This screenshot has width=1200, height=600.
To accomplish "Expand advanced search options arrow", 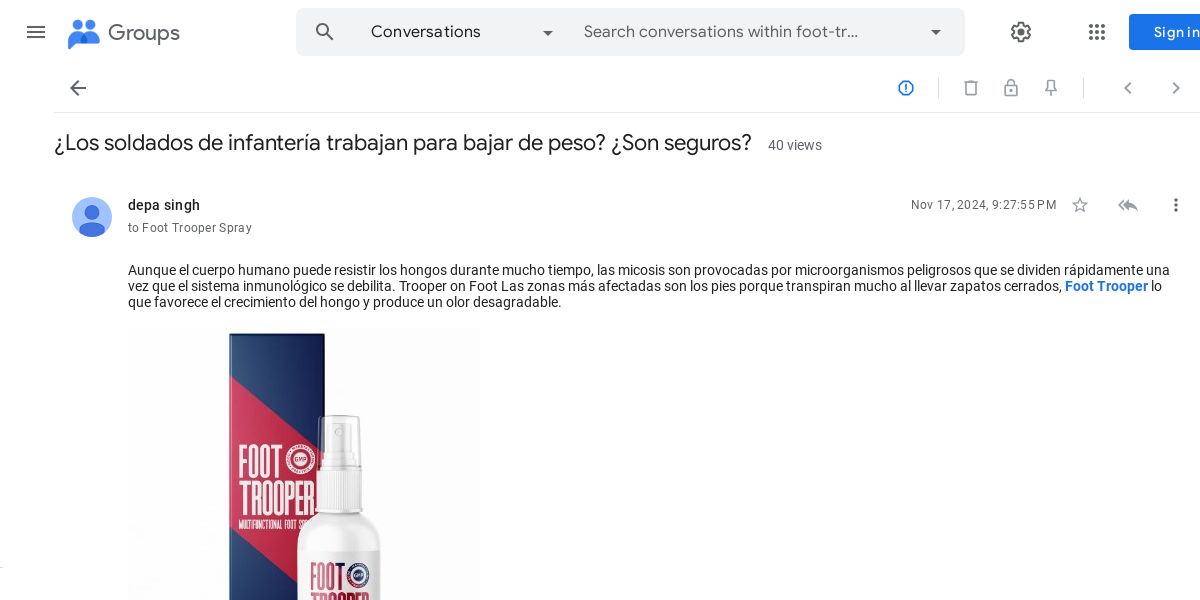I will tap(936, 32).
